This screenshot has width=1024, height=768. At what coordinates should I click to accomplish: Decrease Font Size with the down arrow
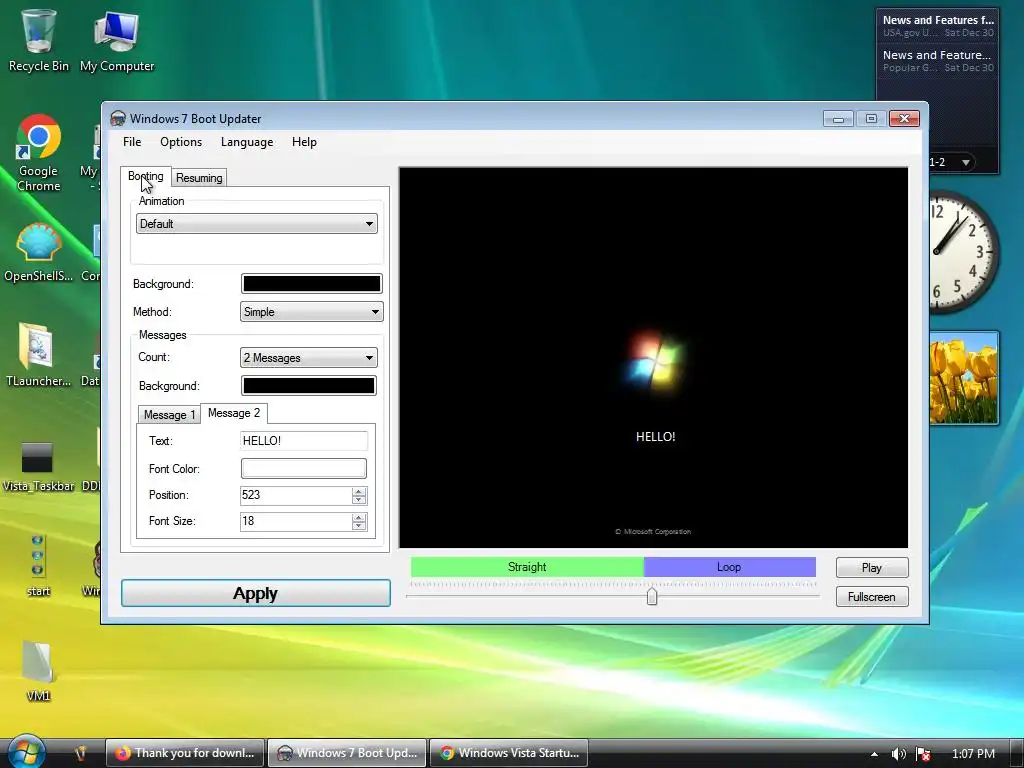[359, 526]
